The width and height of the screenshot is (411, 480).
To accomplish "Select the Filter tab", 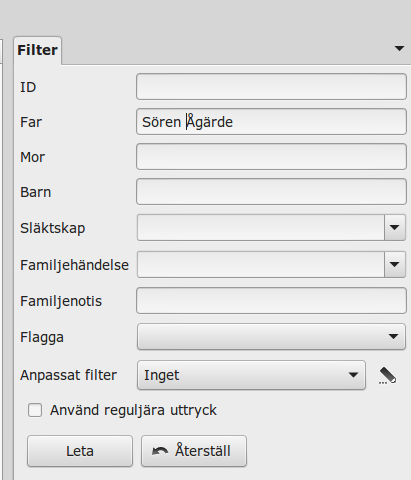I will click(38, 50).
